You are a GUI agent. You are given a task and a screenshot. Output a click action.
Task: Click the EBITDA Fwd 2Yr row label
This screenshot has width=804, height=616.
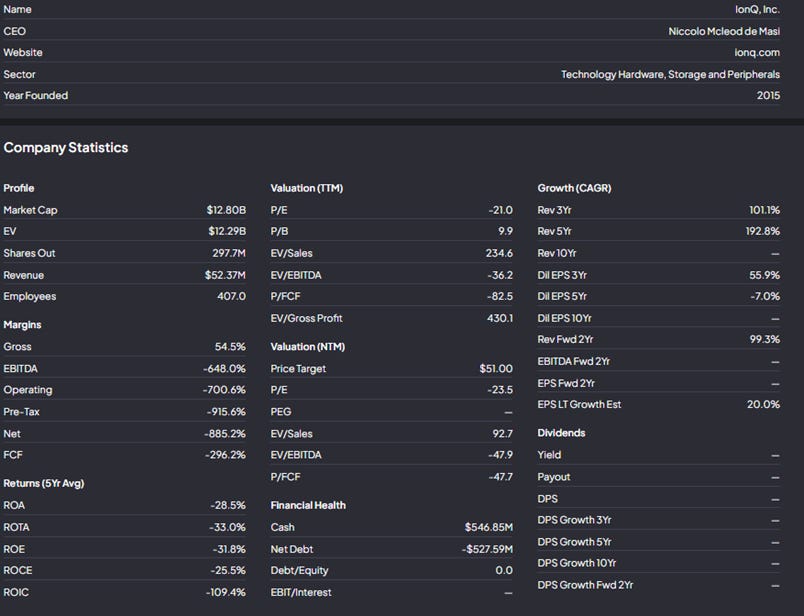(x=574, y=361)
